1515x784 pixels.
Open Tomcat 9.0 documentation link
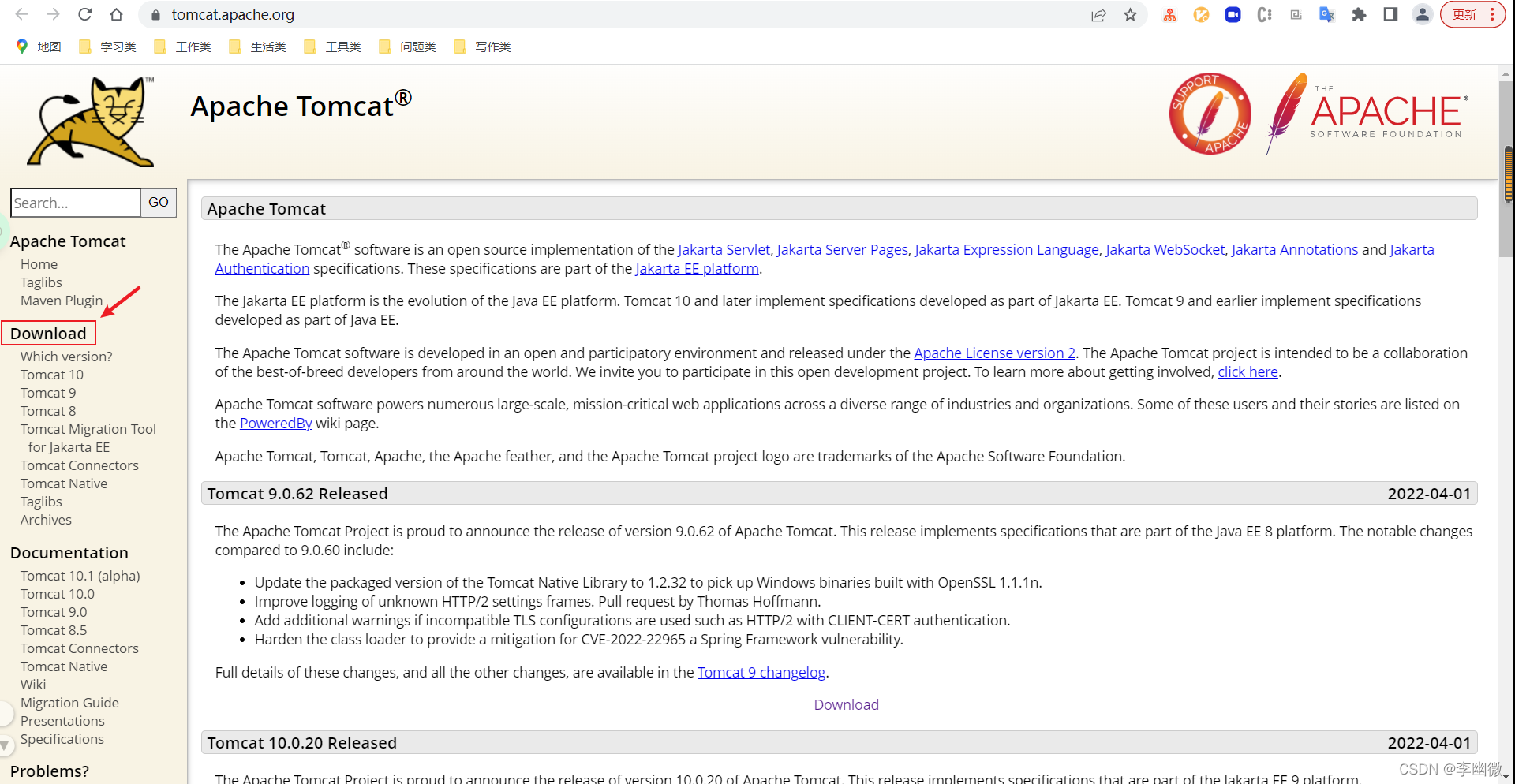tap(54, 612)
